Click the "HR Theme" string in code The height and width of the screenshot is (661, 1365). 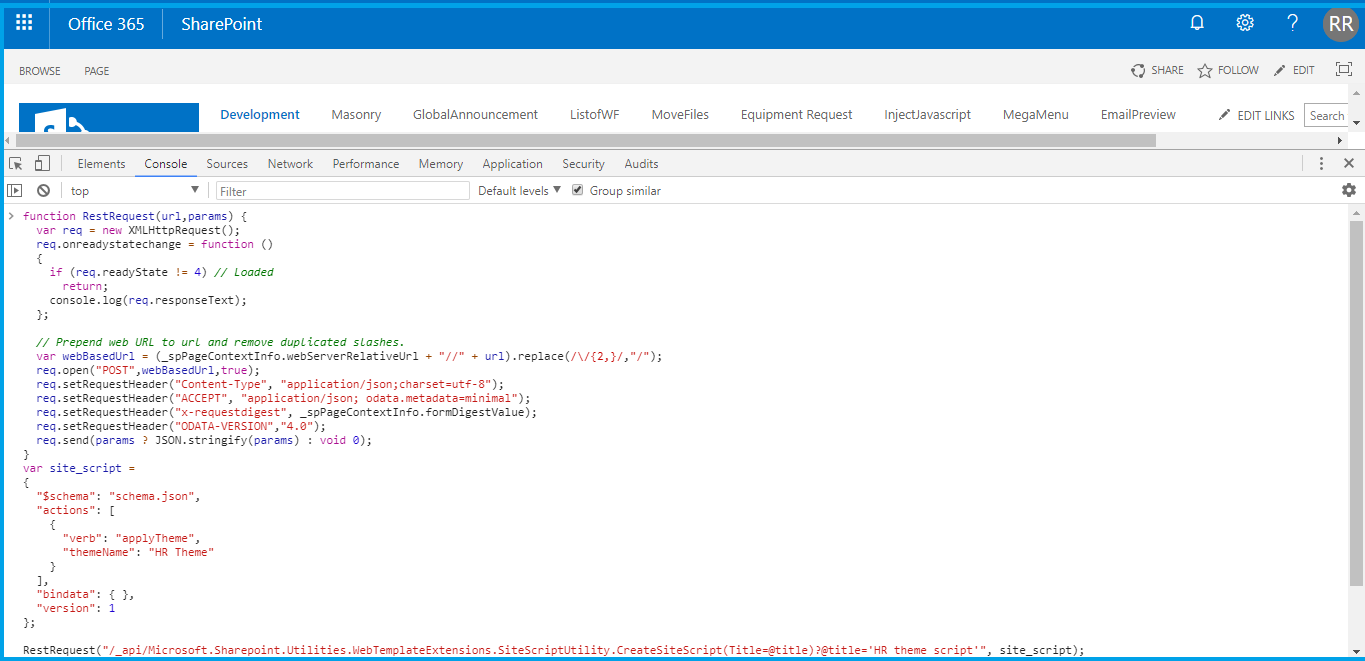181,552
